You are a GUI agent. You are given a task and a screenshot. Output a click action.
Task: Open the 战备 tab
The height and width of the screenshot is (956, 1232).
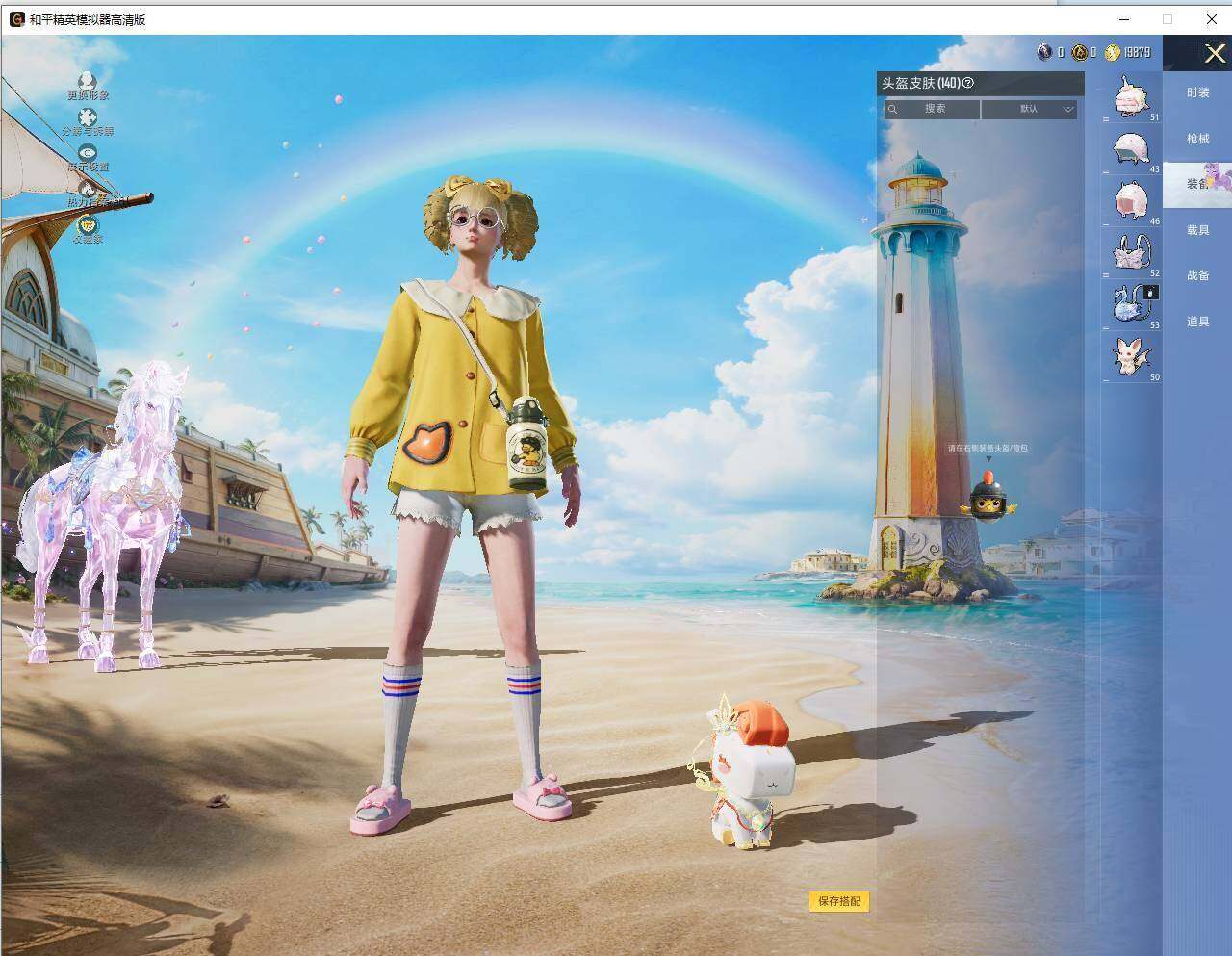point(1197,275)
